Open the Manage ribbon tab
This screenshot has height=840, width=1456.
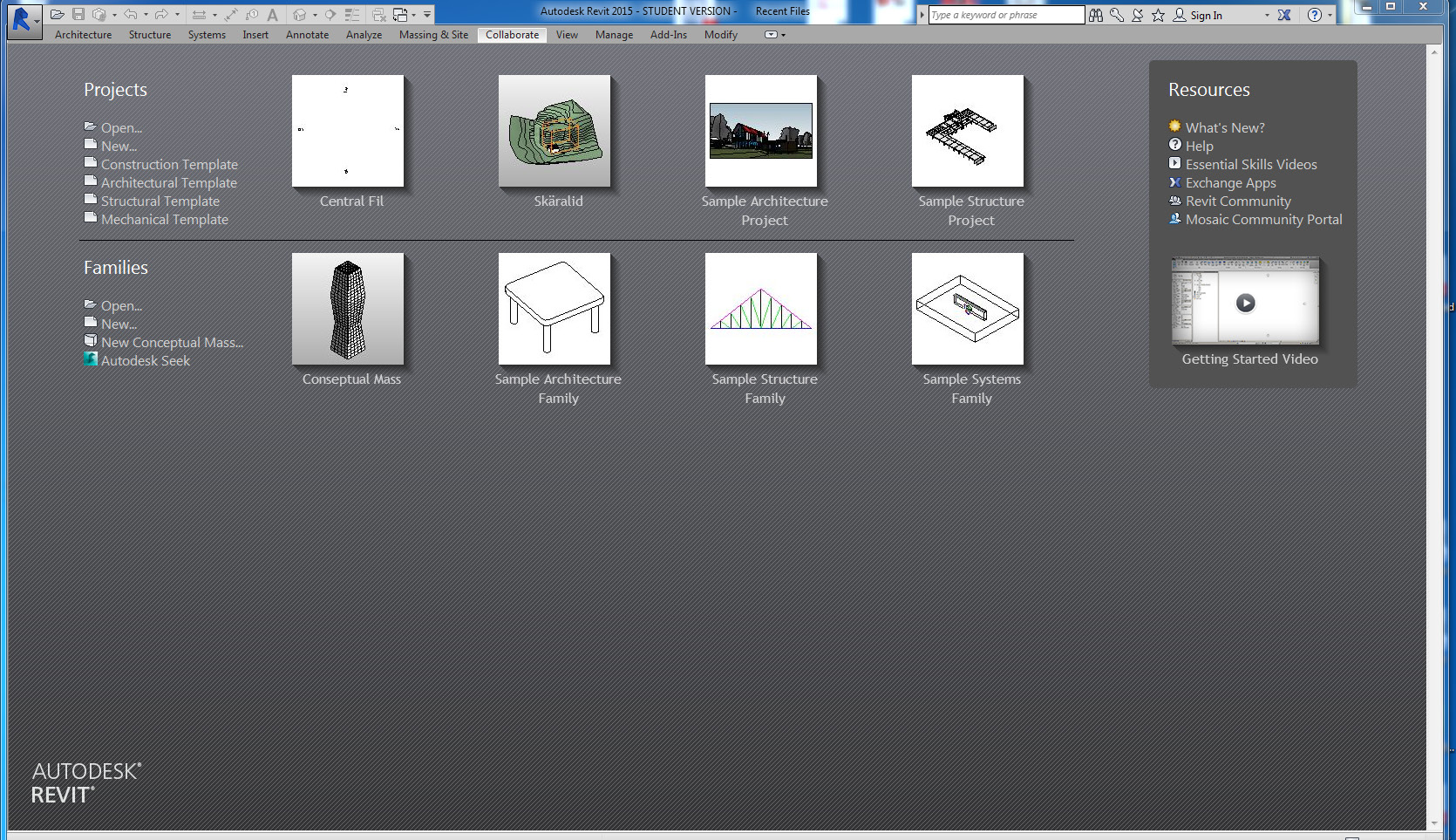coord(614,35)
